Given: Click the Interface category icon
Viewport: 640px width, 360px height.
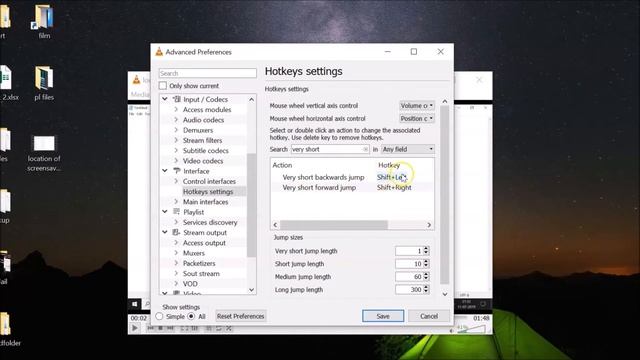Looking at the screenshot, I should tap(177, 171).
